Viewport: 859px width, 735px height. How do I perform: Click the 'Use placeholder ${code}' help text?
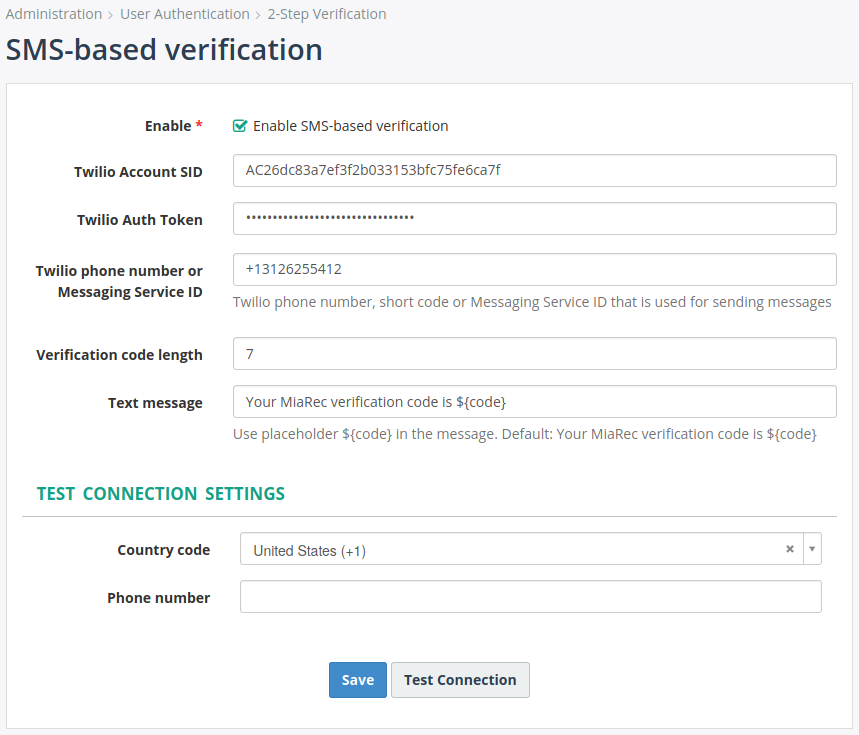tap(525, 434)
